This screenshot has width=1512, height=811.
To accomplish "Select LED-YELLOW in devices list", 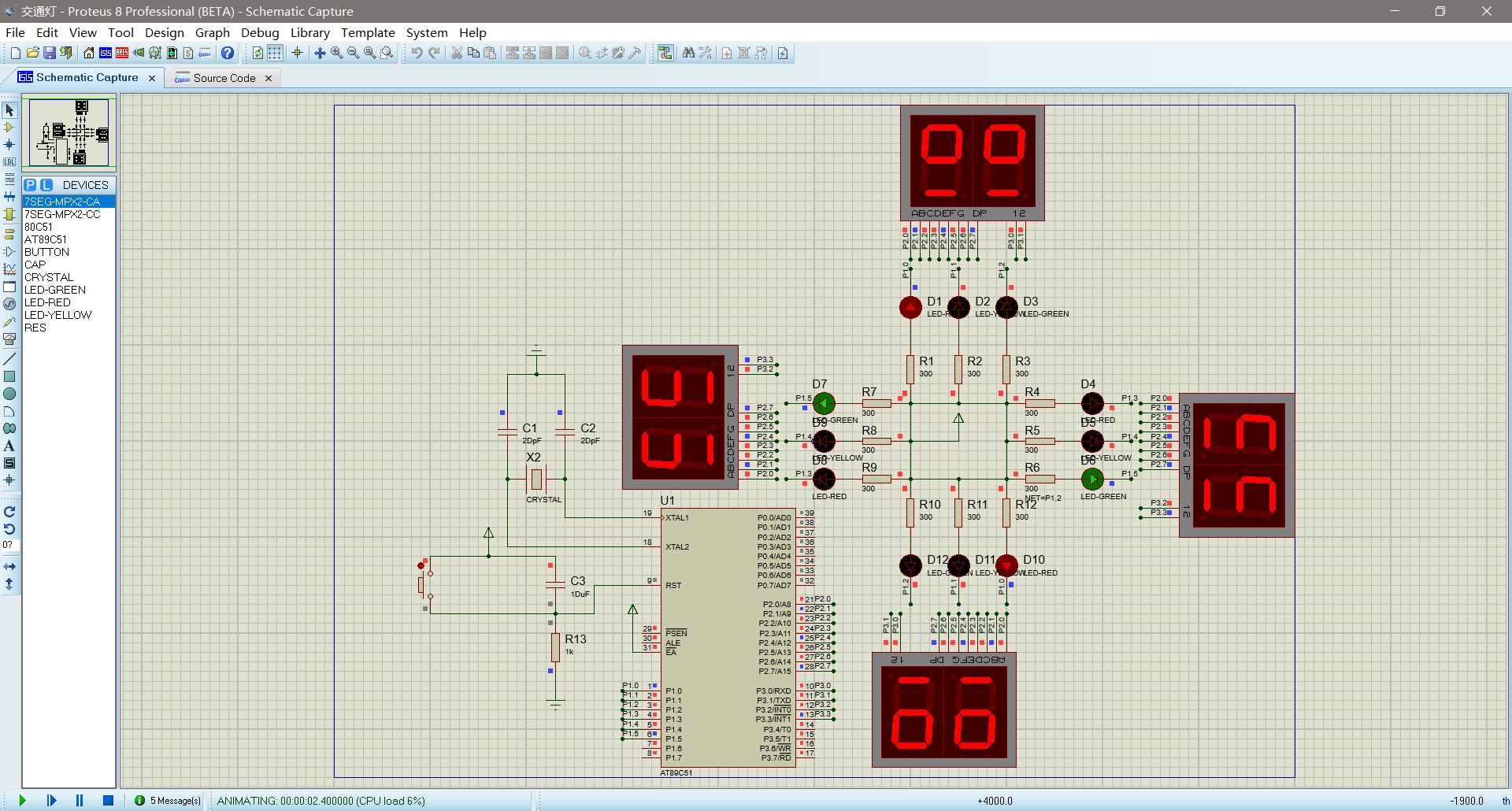I will coord(69,315).
